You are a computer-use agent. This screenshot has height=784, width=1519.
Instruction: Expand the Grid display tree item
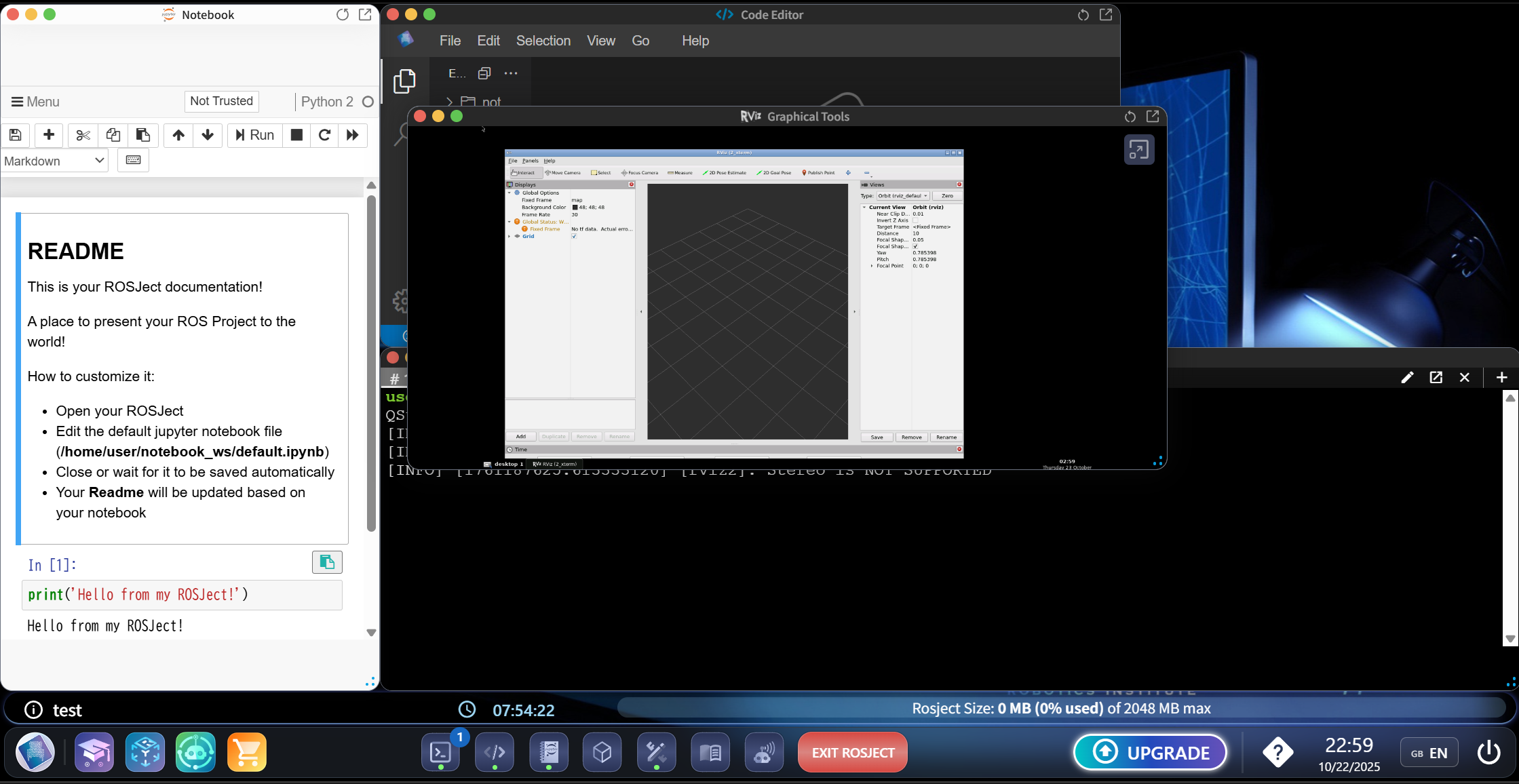[509, 237]
